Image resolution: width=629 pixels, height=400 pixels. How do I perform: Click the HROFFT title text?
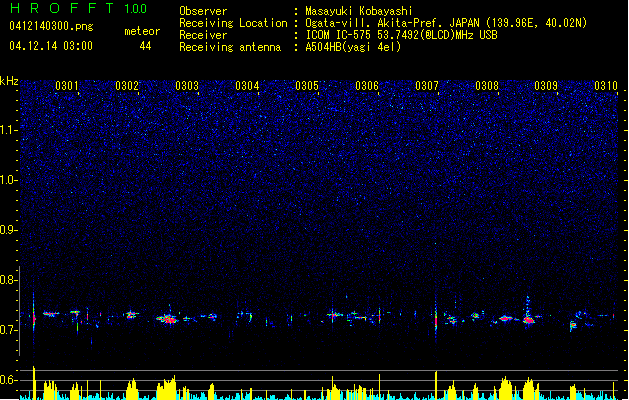[x=62, y=8]
